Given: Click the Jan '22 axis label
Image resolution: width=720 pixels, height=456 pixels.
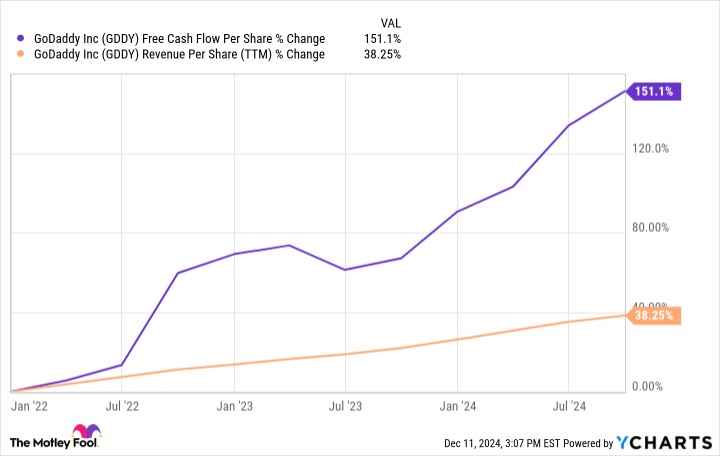Looking at the screenshot, I should (29, 406).
